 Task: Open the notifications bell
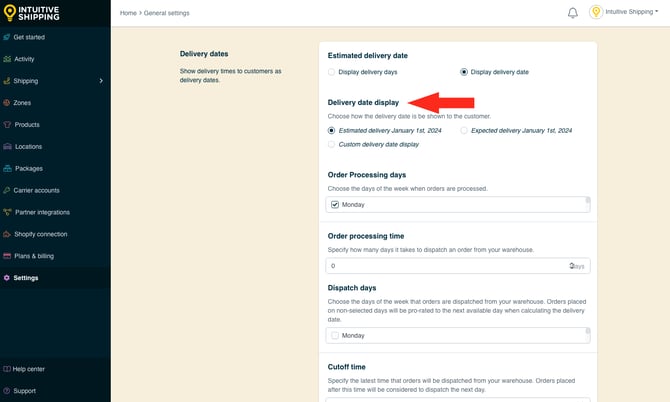(x=573, y=13)
